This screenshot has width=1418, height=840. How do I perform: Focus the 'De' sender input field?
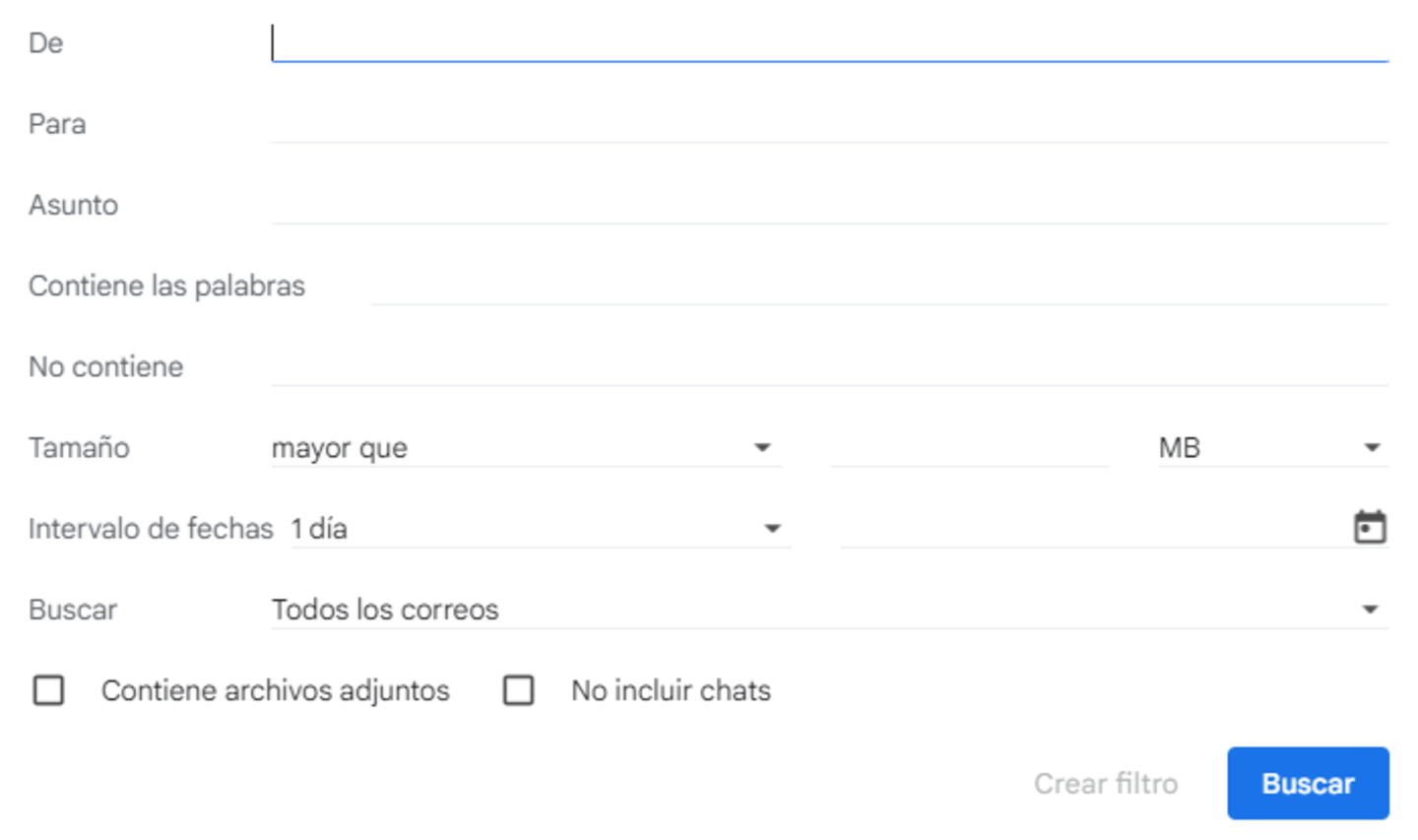(830, 42)
